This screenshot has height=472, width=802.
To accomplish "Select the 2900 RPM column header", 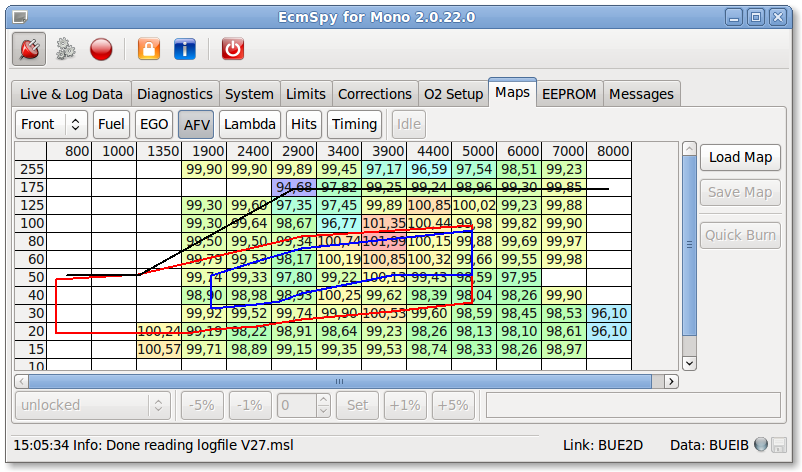I will (294, 151).
